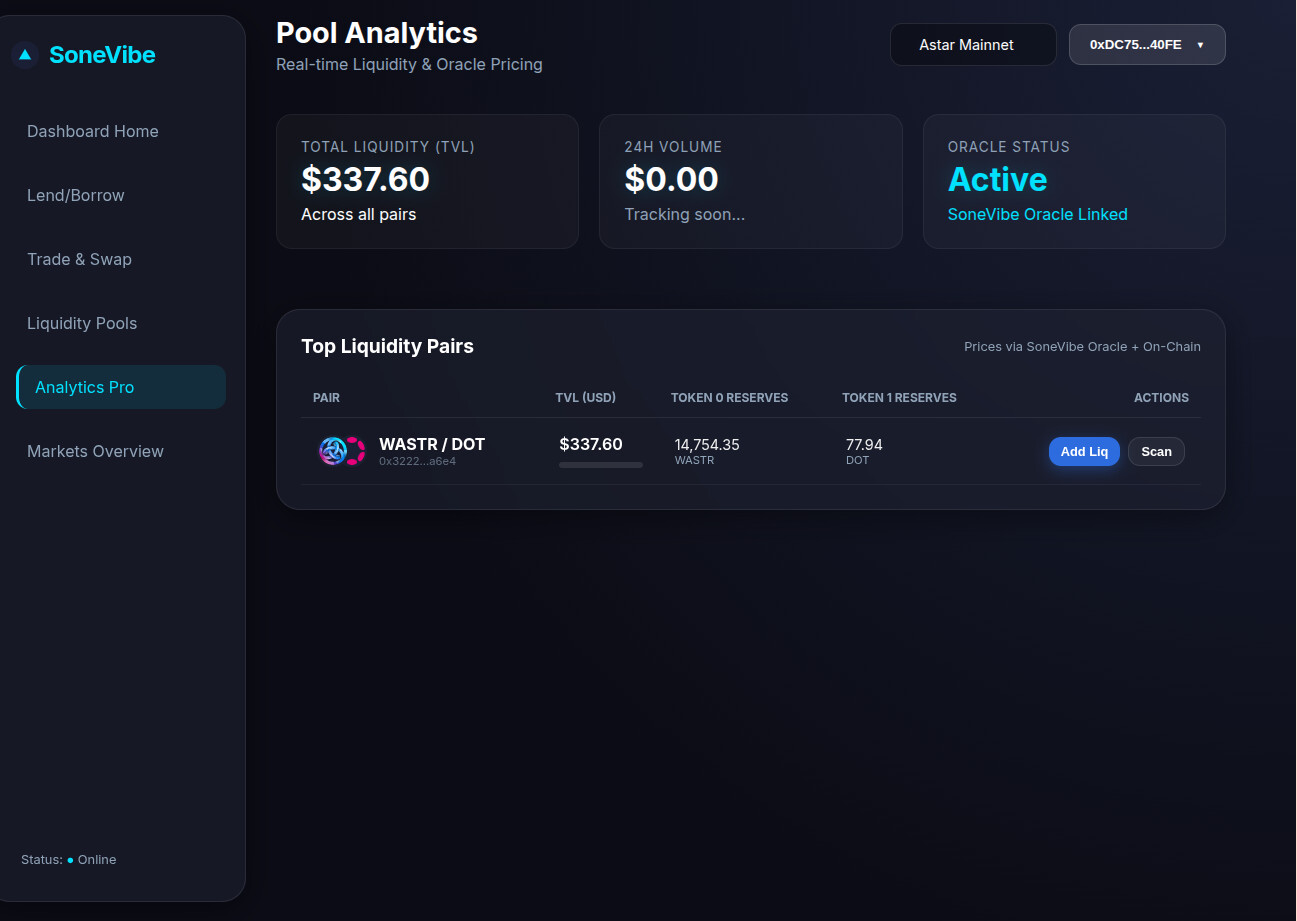Click the TOKEN 0 RESERVES column header
This screenshot has width=1297, height=921.
click(729, 397)
